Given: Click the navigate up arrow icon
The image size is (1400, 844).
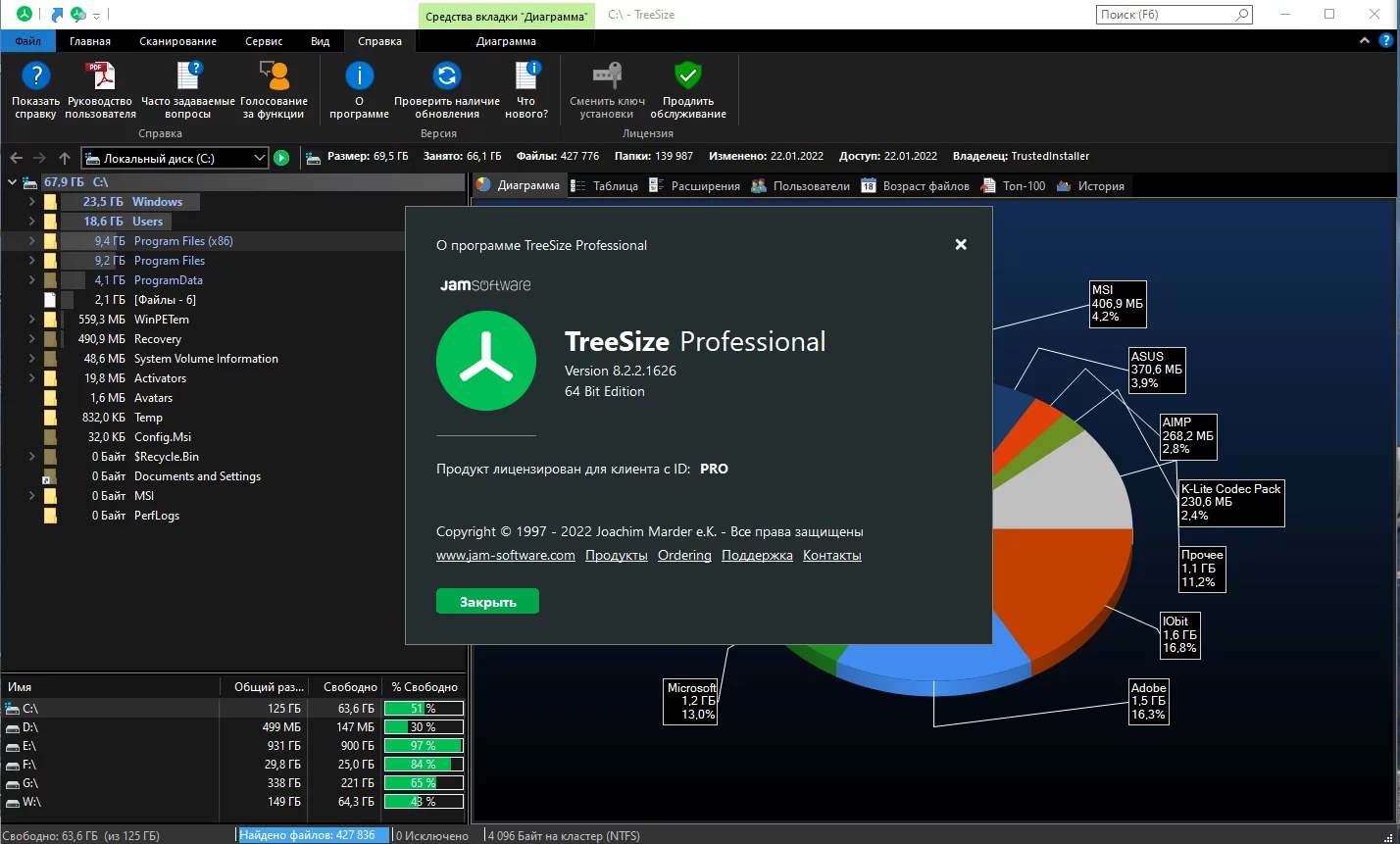Looking at the screenshot, I should 65,158.
